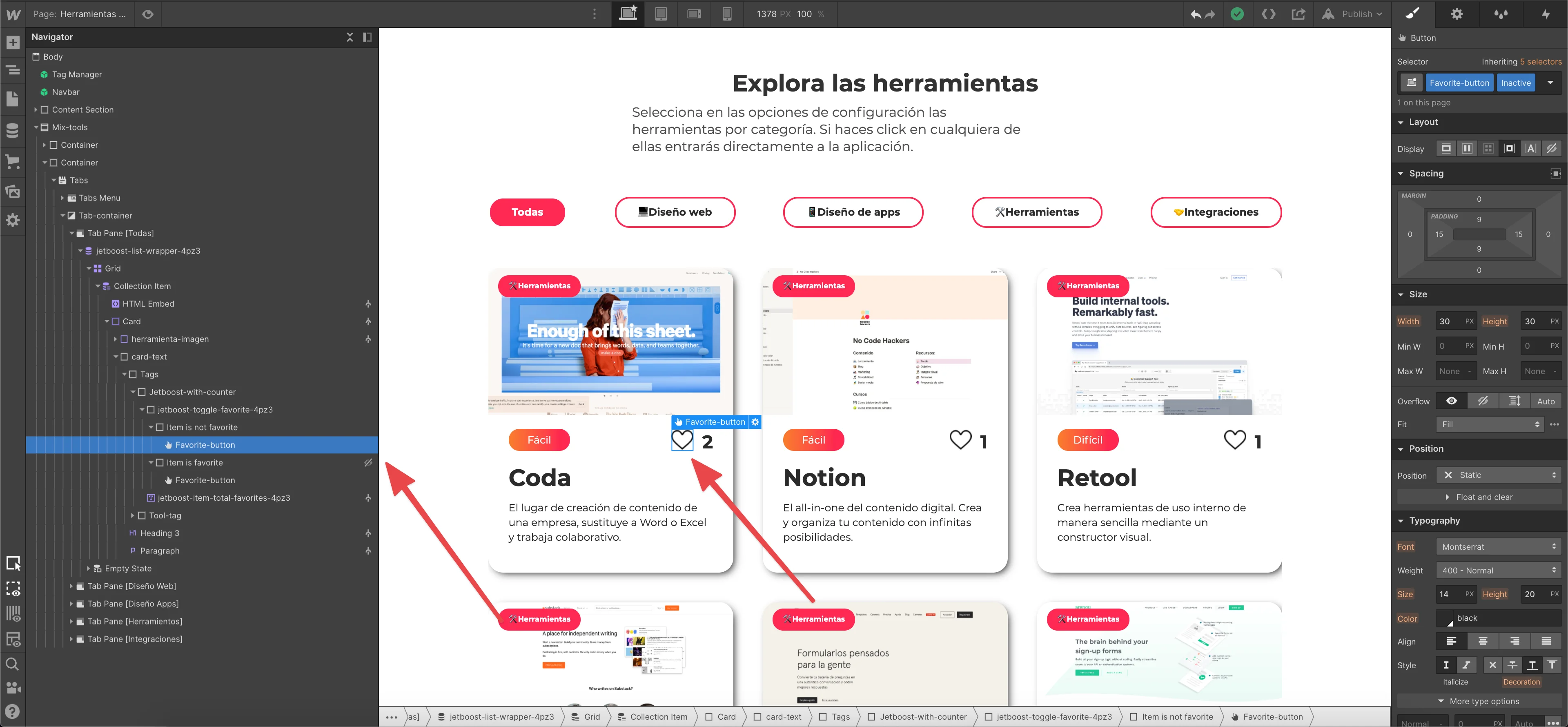This screenshot has width=1568, height=727.
Task: Toggle italic text style
Action: (x=1466, y=665)
